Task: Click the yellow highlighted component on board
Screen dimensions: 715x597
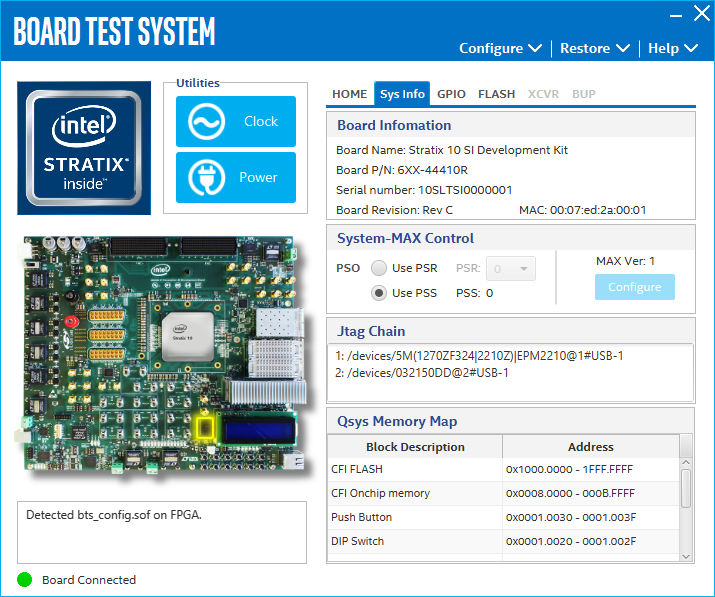Action: coord(207,428)
